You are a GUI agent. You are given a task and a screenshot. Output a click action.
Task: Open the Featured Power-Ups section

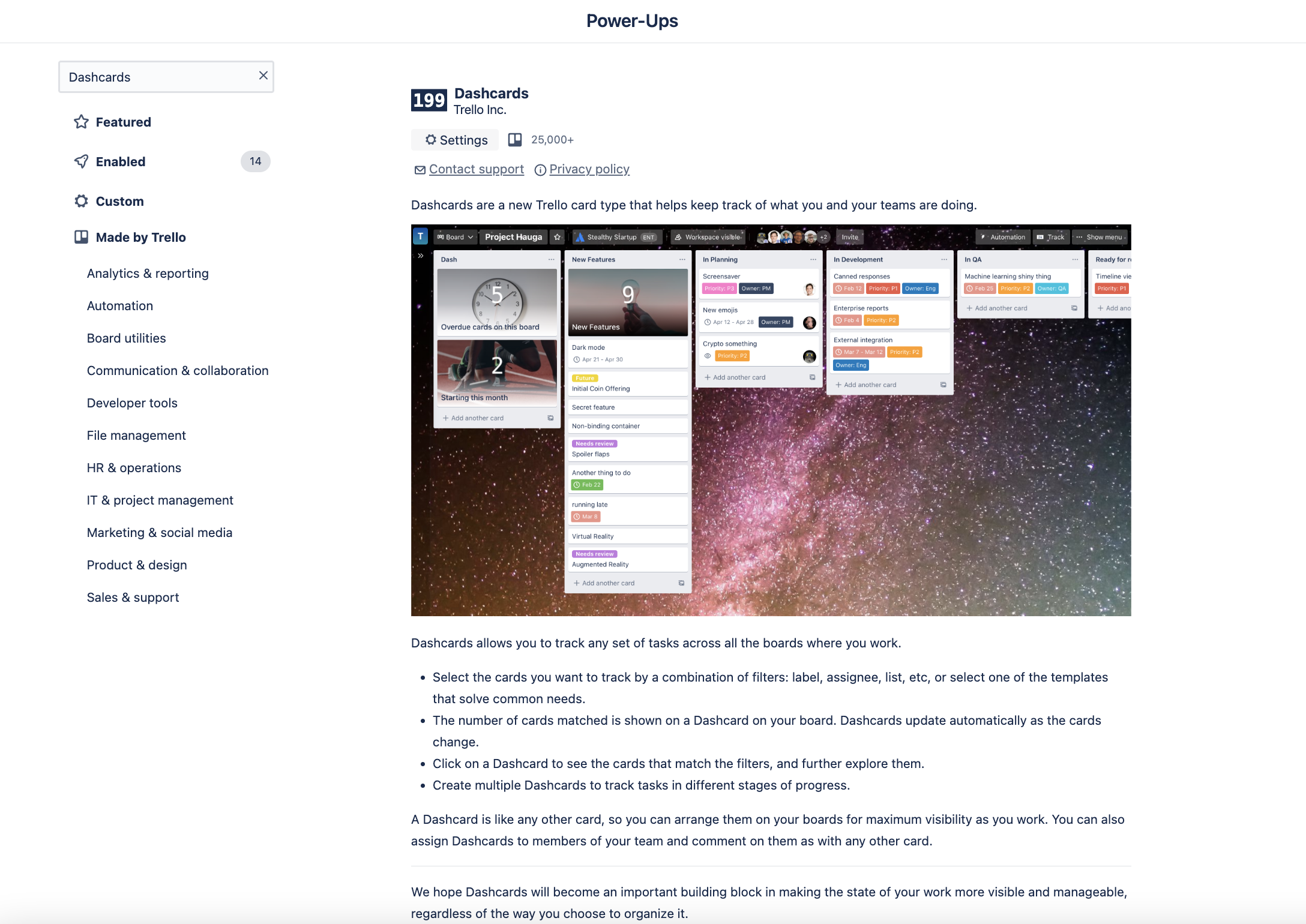[x=123, y=122]
